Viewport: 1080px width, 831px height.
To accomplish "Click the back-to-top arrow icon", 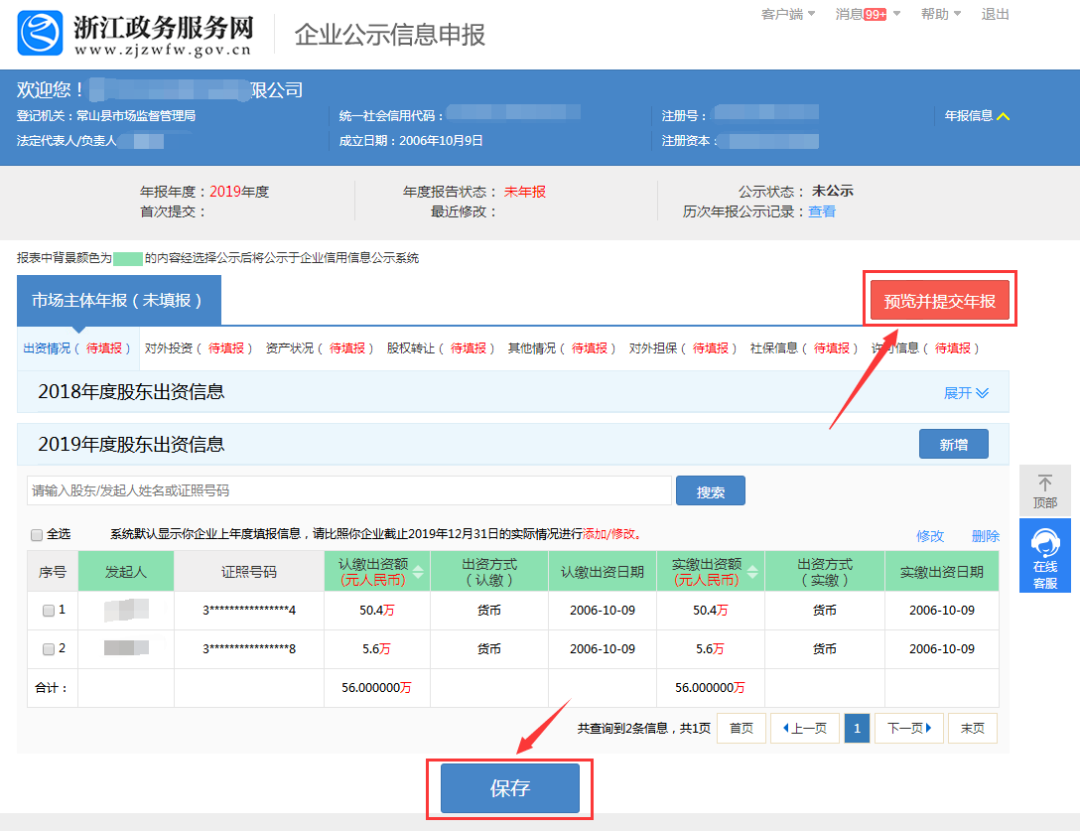I will pyautogui.click(x=1045, y=483).
